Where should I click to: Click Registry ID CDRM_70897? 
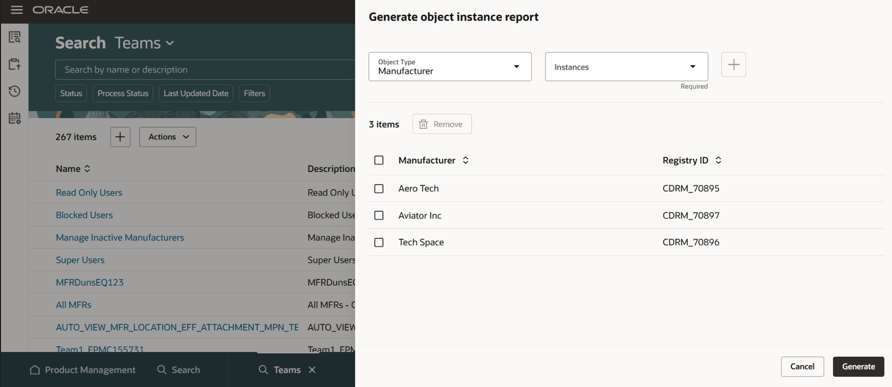[691, 216]
